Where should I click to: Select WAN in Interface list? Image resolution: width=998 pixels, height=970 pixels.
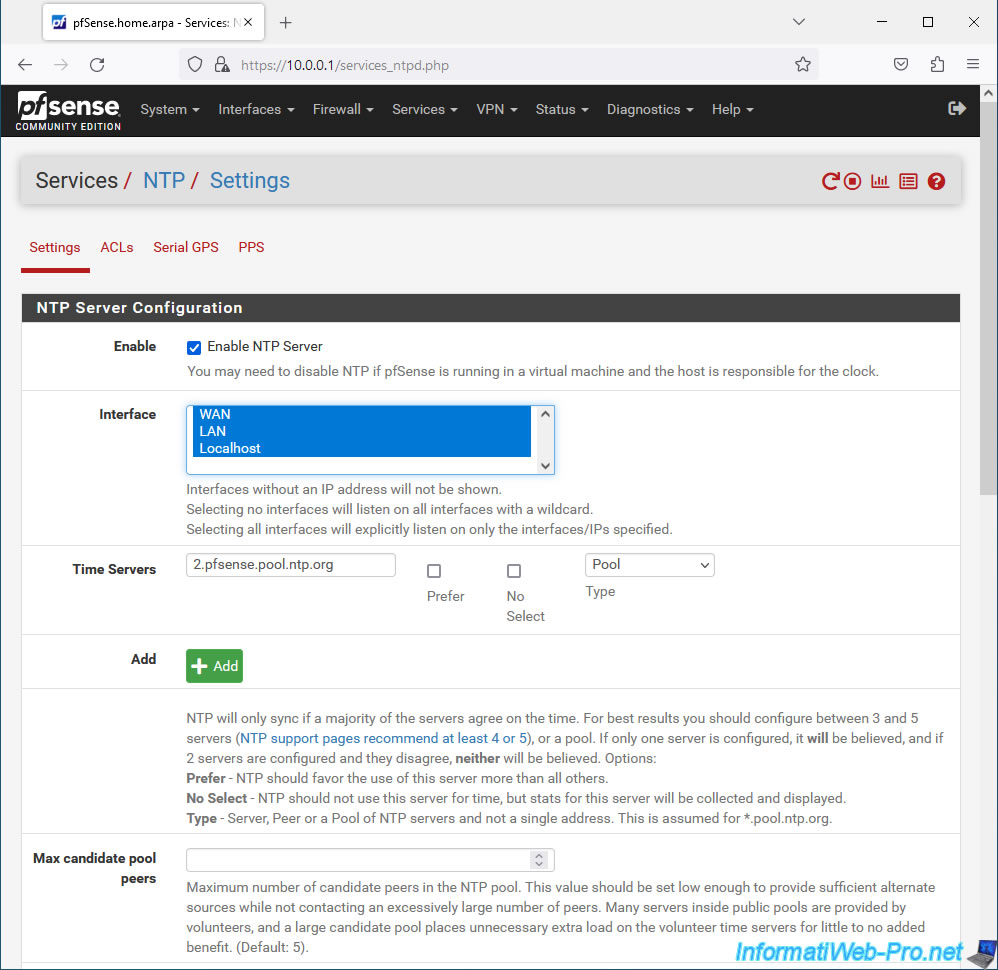point(362,414)
